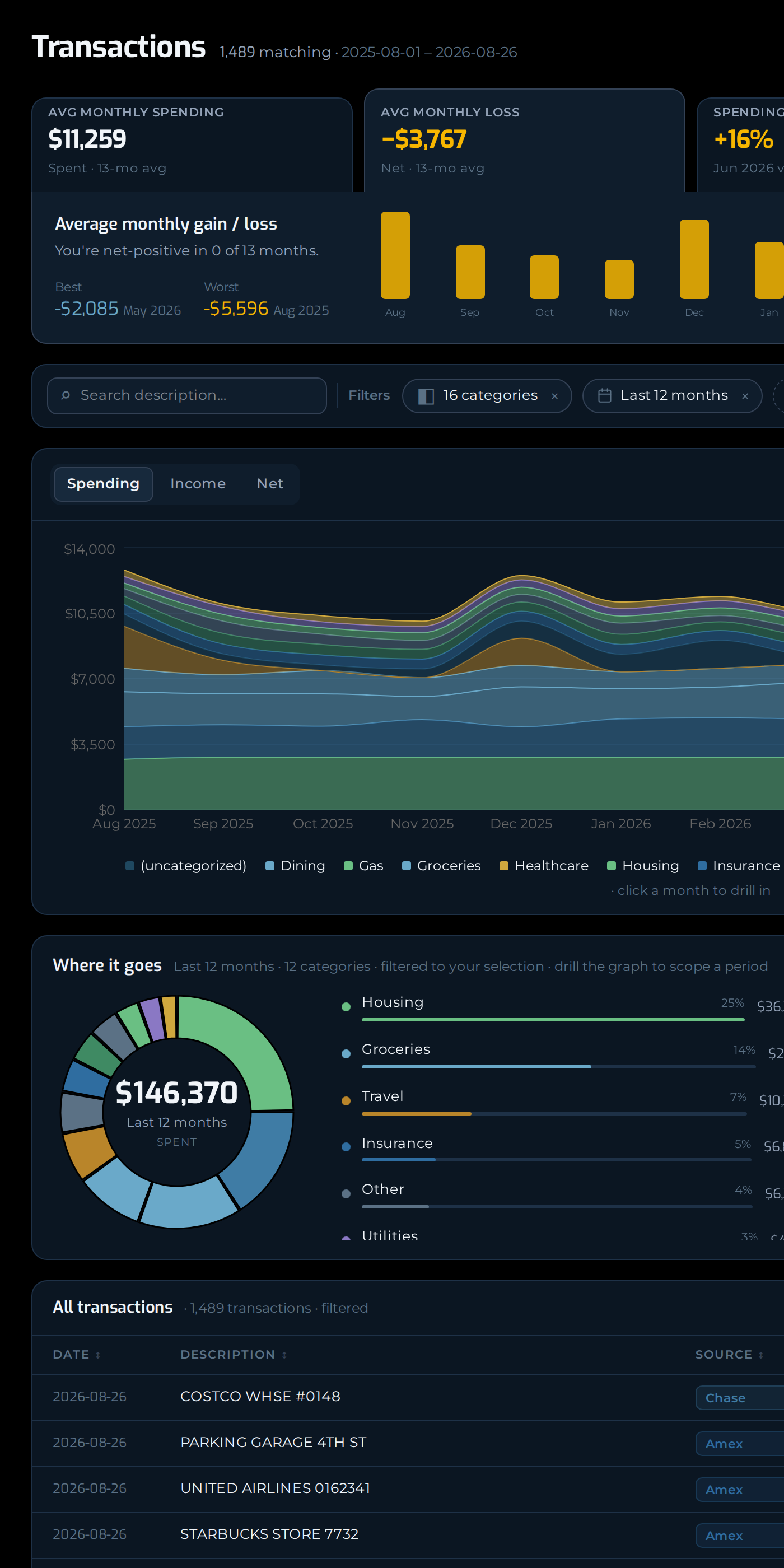Viewport: 784px width, 1568px height.
Task: Open the 16 categories filter dropdown
Action: 486,396
